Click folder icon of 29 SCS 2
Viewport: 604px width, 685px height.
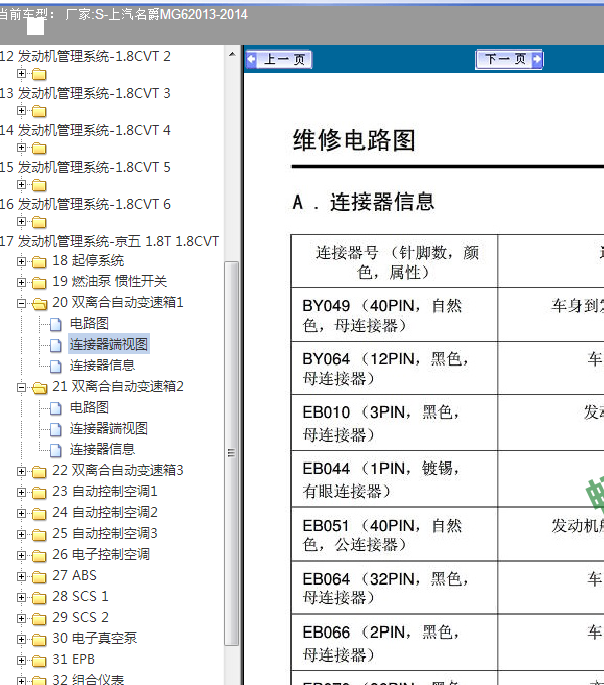[39, 619]
